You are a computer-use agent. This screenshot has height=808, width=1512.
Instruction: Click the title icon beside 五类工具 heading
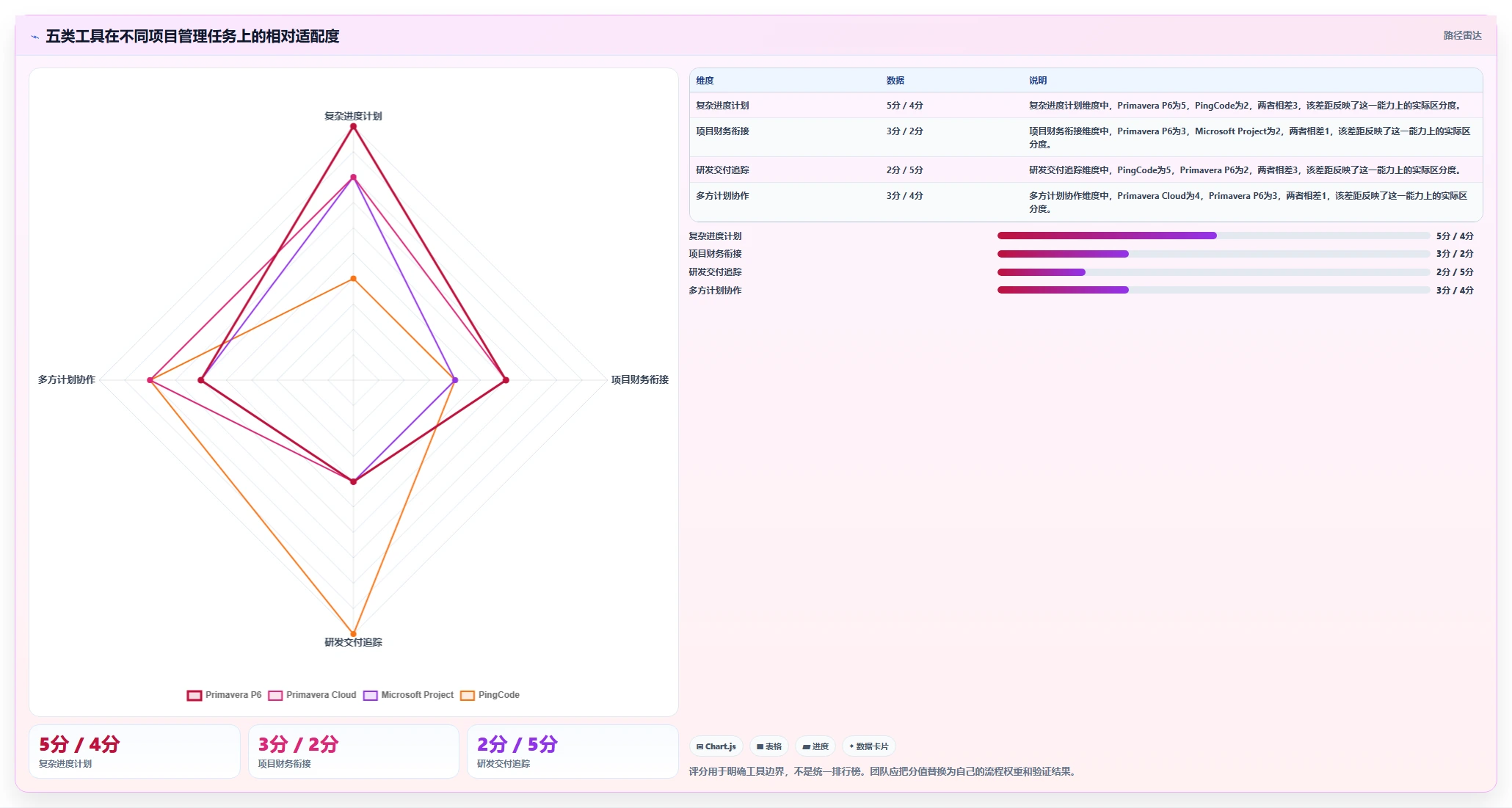pos(34,37)
